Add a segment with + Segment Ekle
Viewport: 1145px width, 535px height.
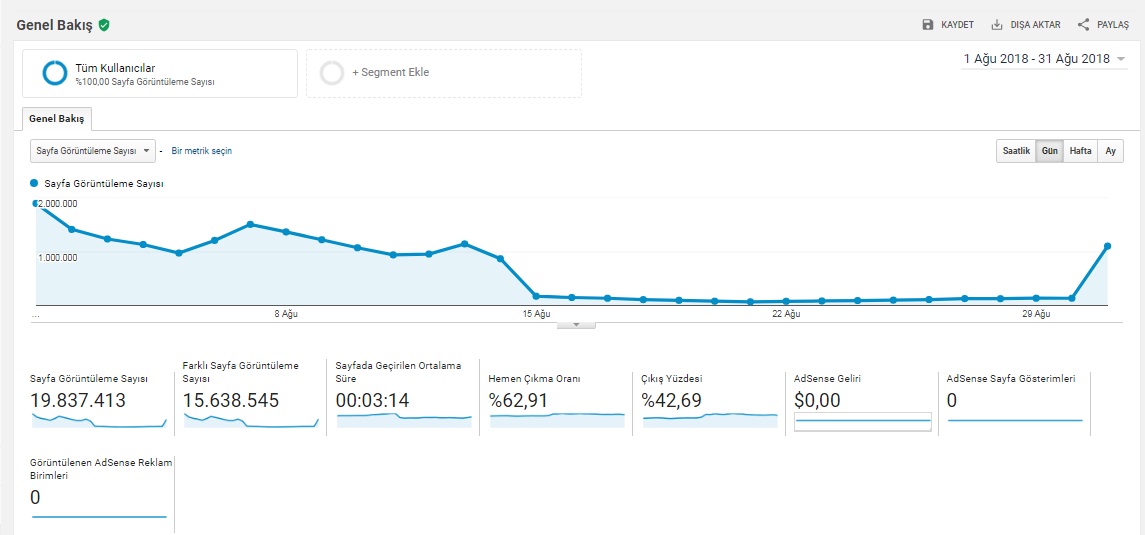click(x=390, y=73)
